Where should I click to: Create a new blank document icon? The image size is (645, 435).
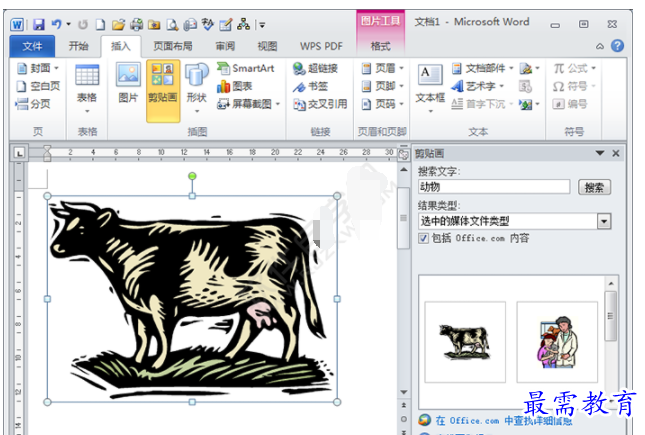click(100, 25)
